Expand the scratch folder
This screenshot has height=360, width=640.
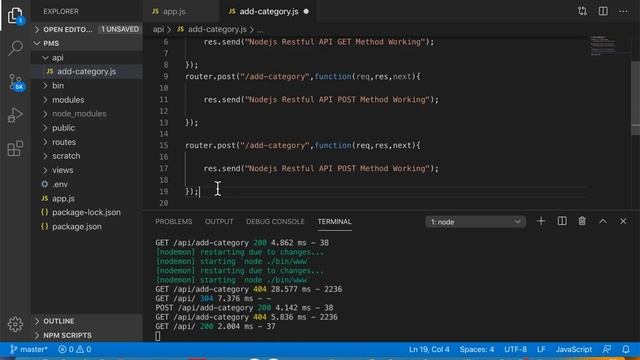click(87, 156)
